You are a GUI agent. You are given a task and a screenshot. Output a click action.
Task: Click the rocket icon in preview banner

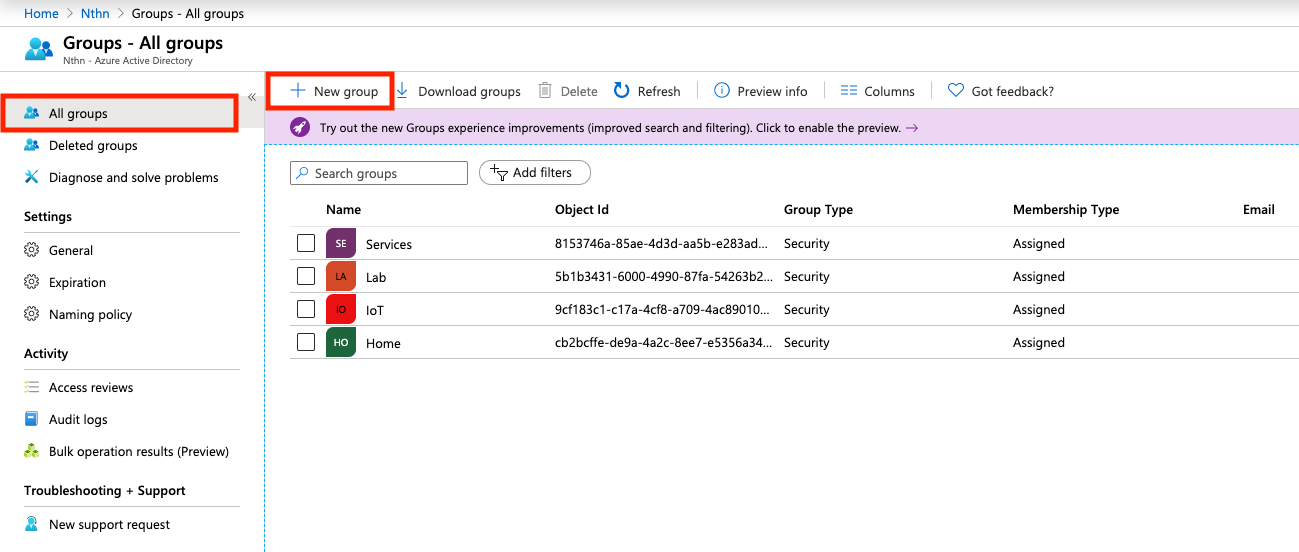pos(300,128)
